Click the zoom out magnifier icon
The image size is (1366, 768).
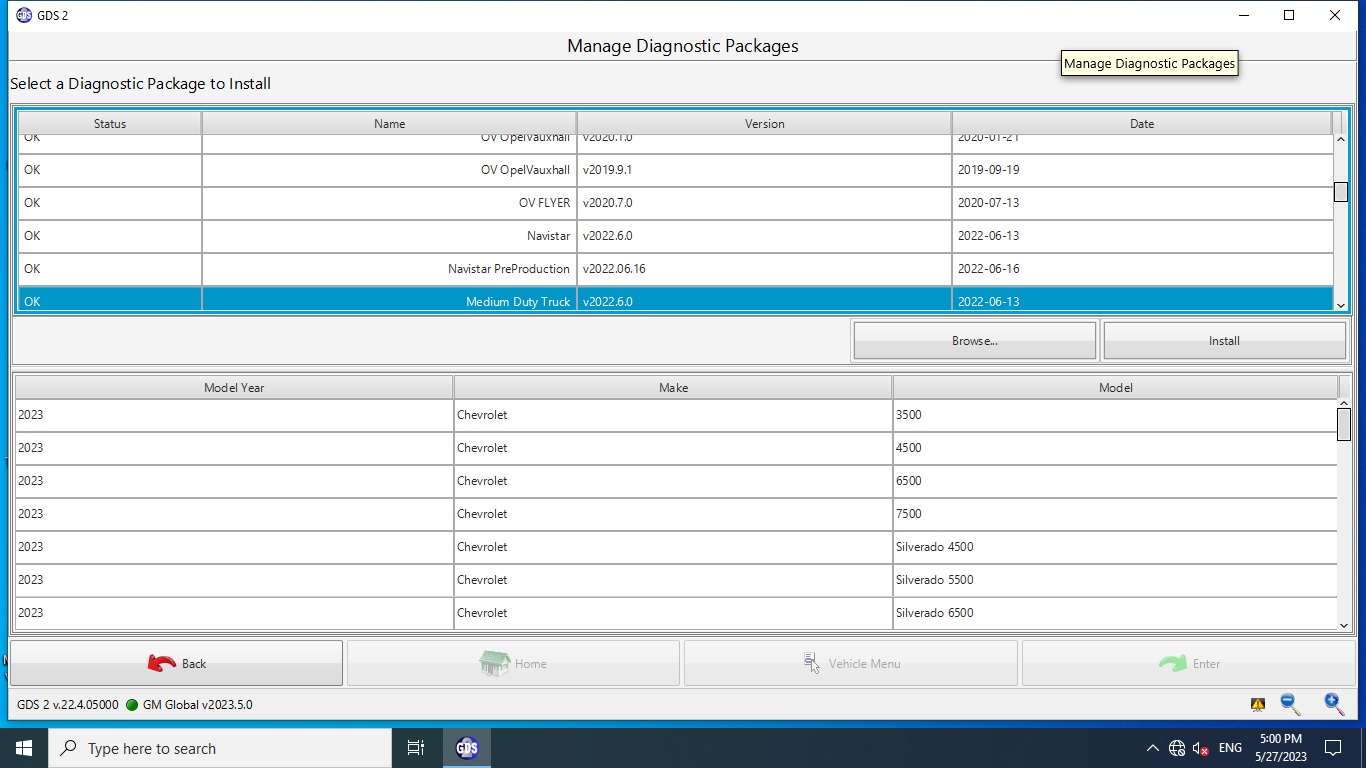click(x=1290, y=704)
